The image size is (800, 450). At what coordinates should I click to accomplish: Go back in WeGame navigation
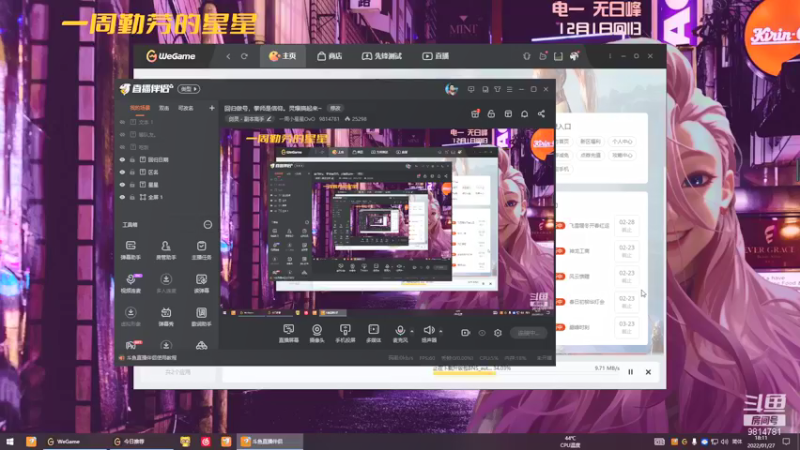tap(228, 56)
